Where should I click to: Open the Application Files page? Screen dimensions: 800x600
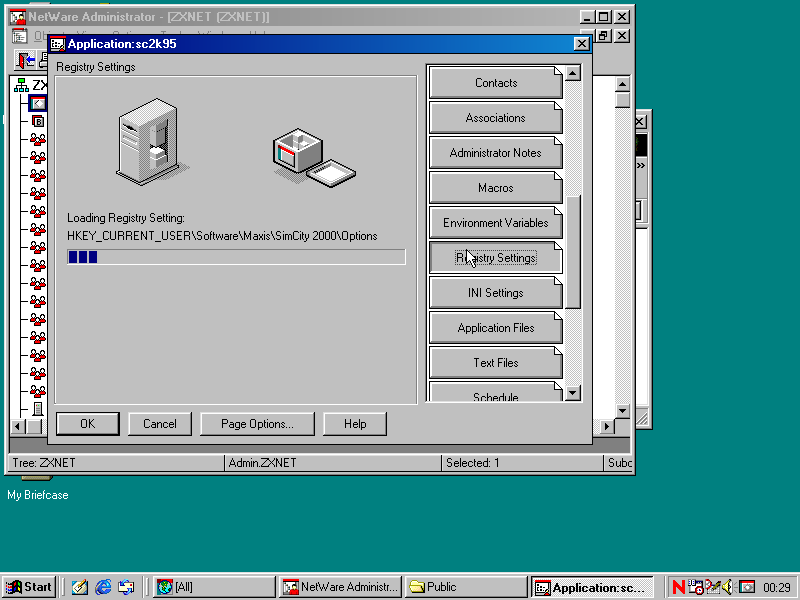[496, 328]
